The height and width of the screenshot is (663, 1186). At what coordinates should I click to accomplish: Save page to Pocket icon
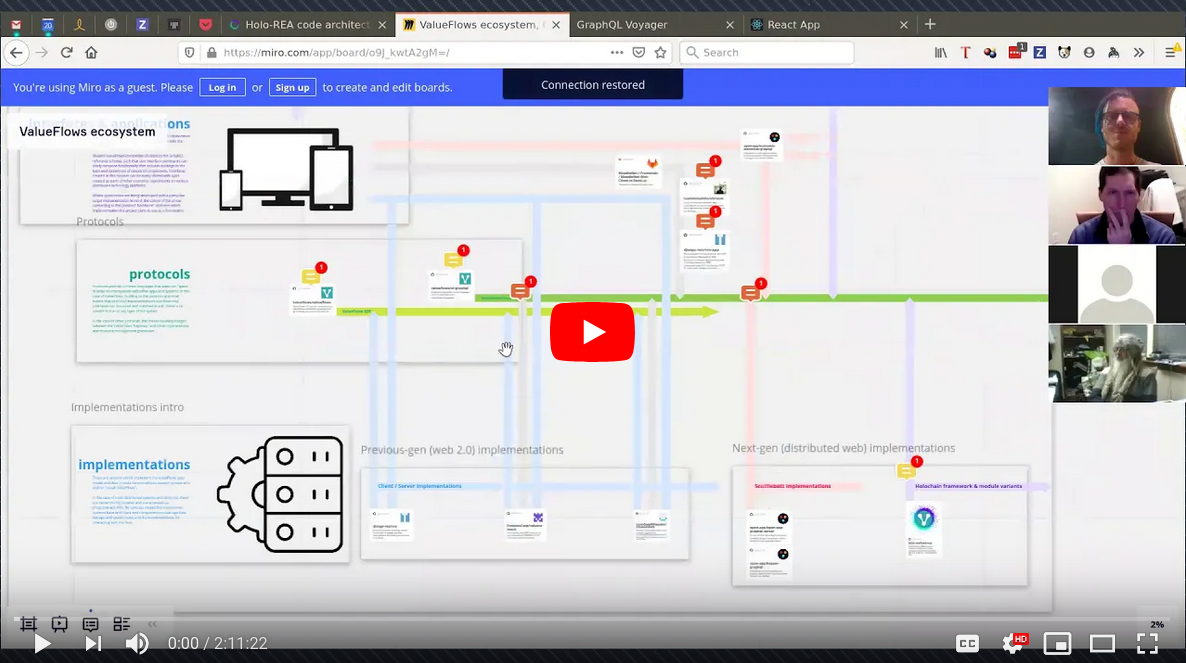coord(639,52)
